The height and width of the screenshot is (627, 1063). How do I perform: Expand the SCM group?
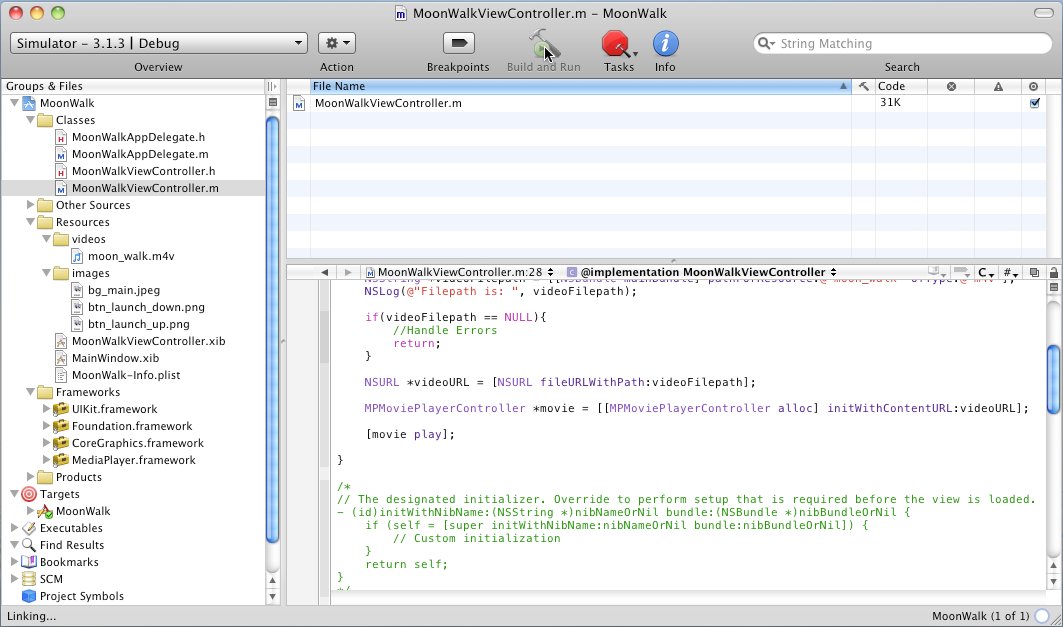click(x=14, y=579)
